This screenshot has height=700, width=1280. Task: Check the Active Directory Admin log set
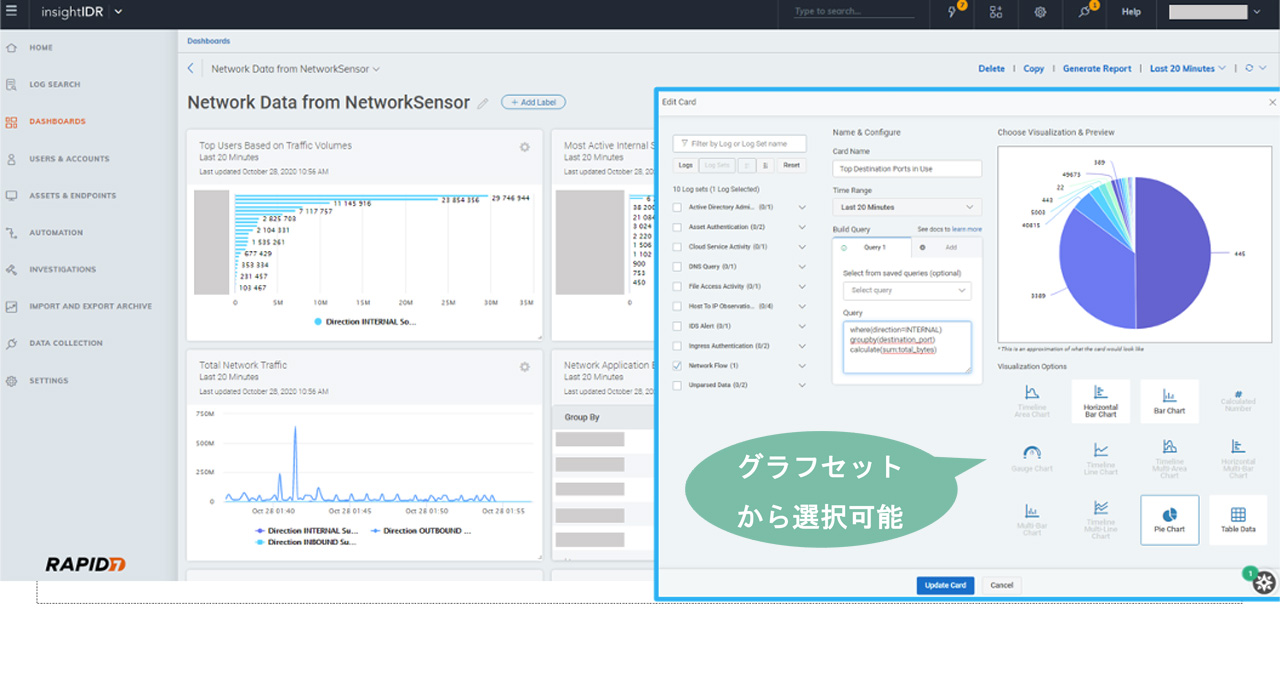pos(677,207)
